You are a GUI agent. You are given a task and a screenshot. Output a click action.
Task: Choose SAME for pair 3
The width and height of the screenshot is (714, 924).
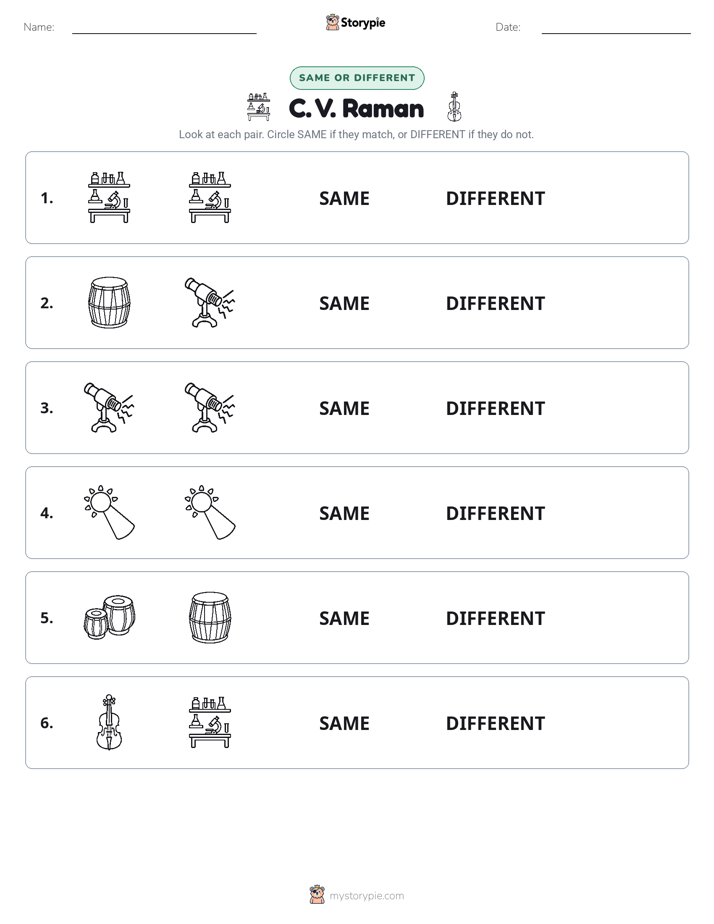(344, 408)
